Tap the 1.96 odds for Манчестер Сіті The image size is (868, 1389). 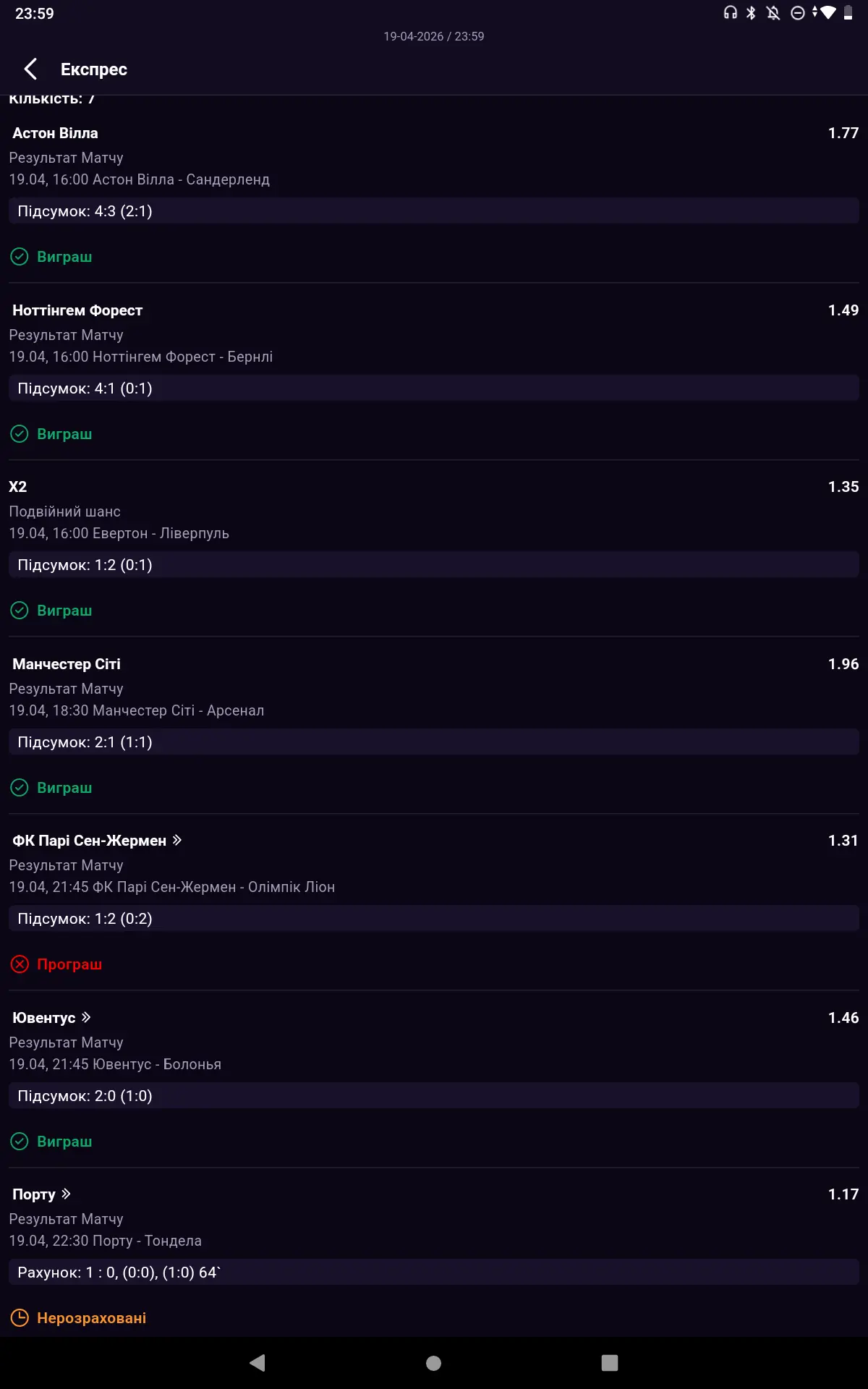click(x=843, y=664)
